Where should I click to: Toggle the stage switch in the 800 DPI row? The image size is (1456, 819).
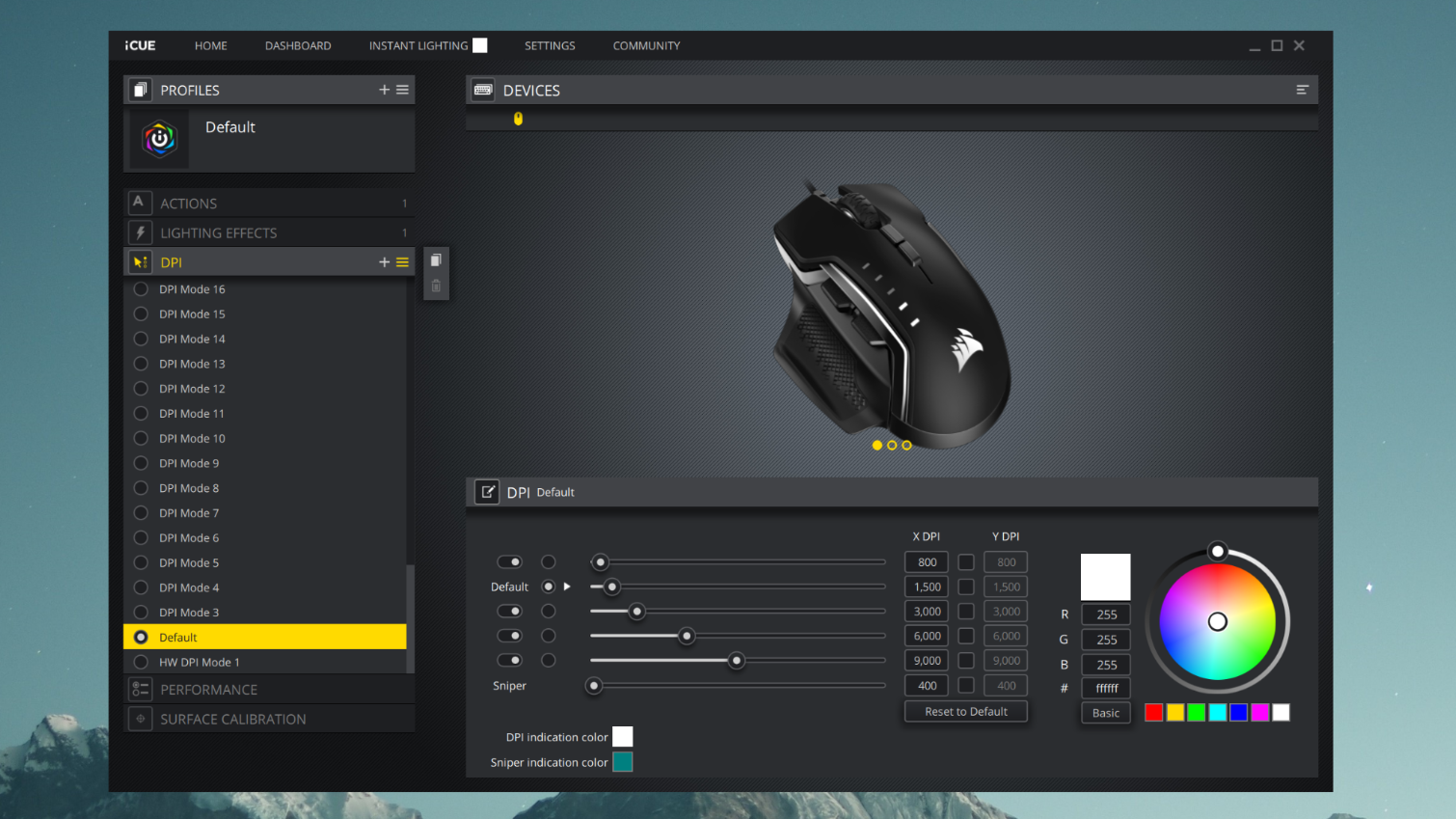pos(509,561)
